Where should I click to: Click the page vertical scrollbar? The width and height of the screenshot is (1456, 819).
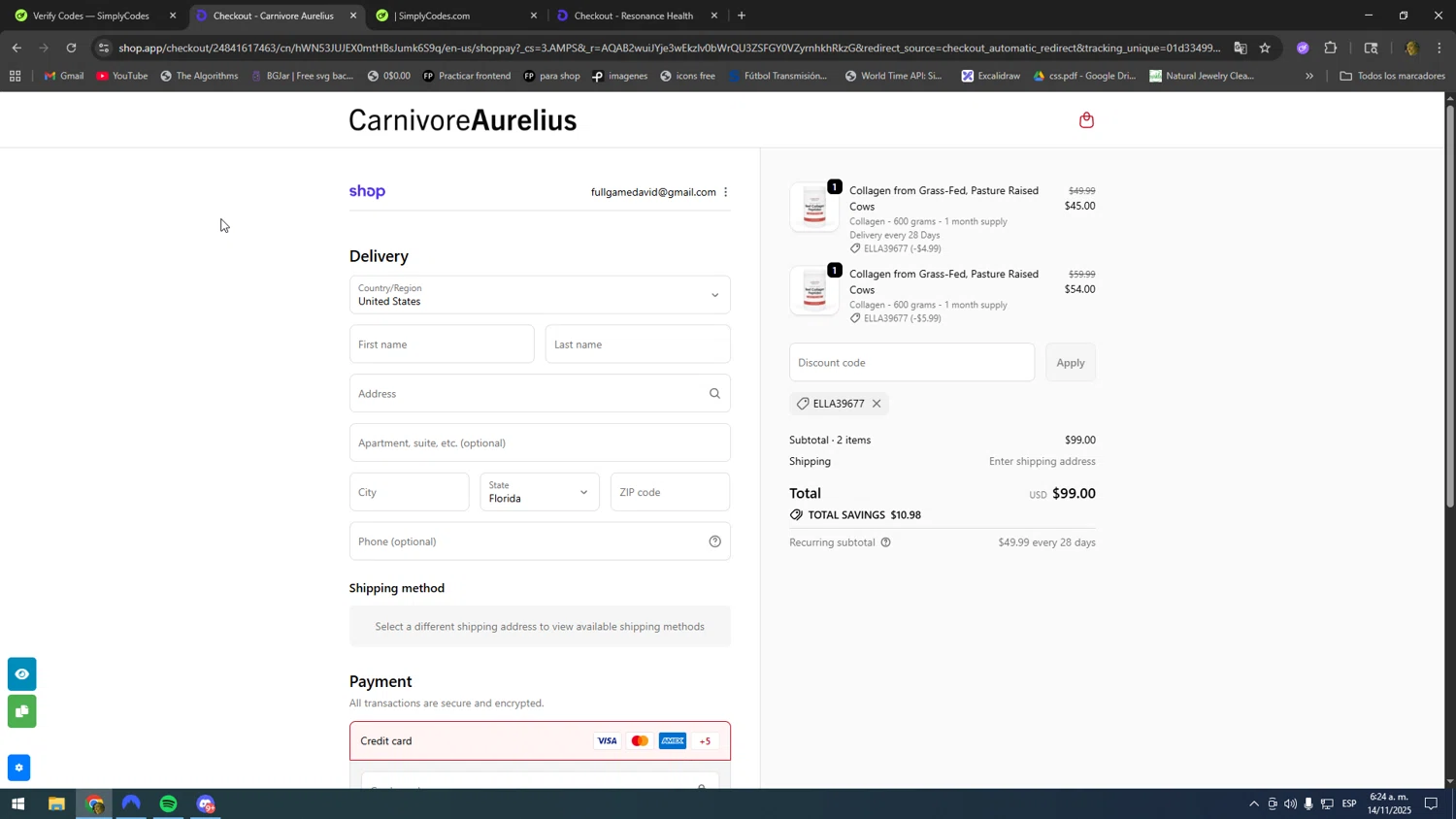click(1450, 307)
